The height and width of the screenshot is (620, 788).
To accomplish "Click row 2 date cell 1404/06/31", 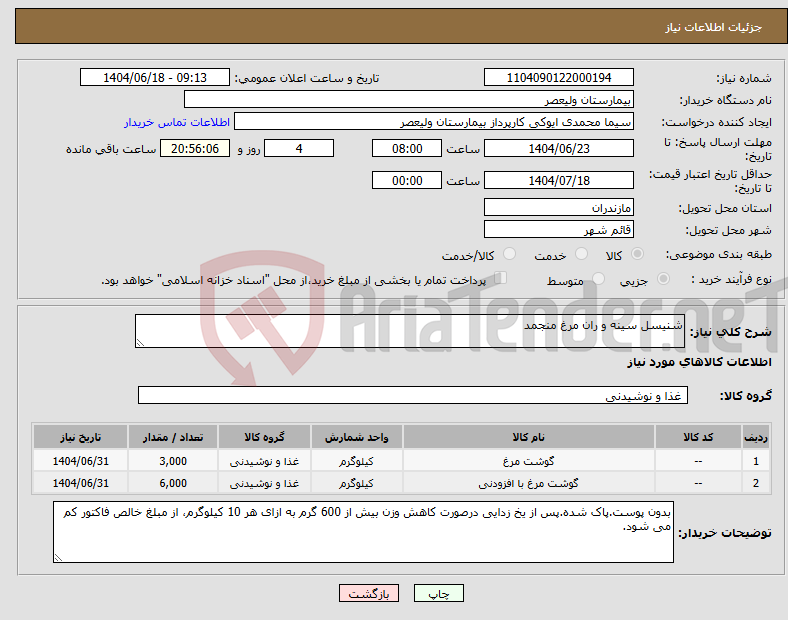I will click(x=80, y=483).
